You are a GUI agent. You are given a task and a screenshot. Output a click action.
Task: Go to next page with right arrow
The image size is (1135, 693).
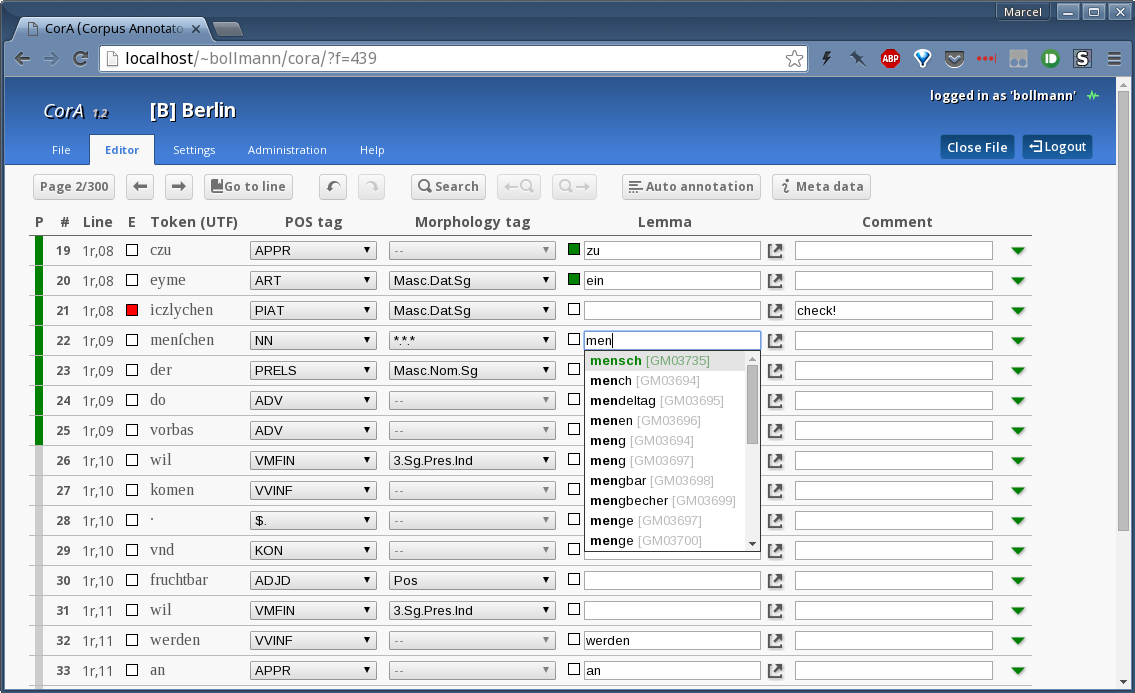point(179,186)
